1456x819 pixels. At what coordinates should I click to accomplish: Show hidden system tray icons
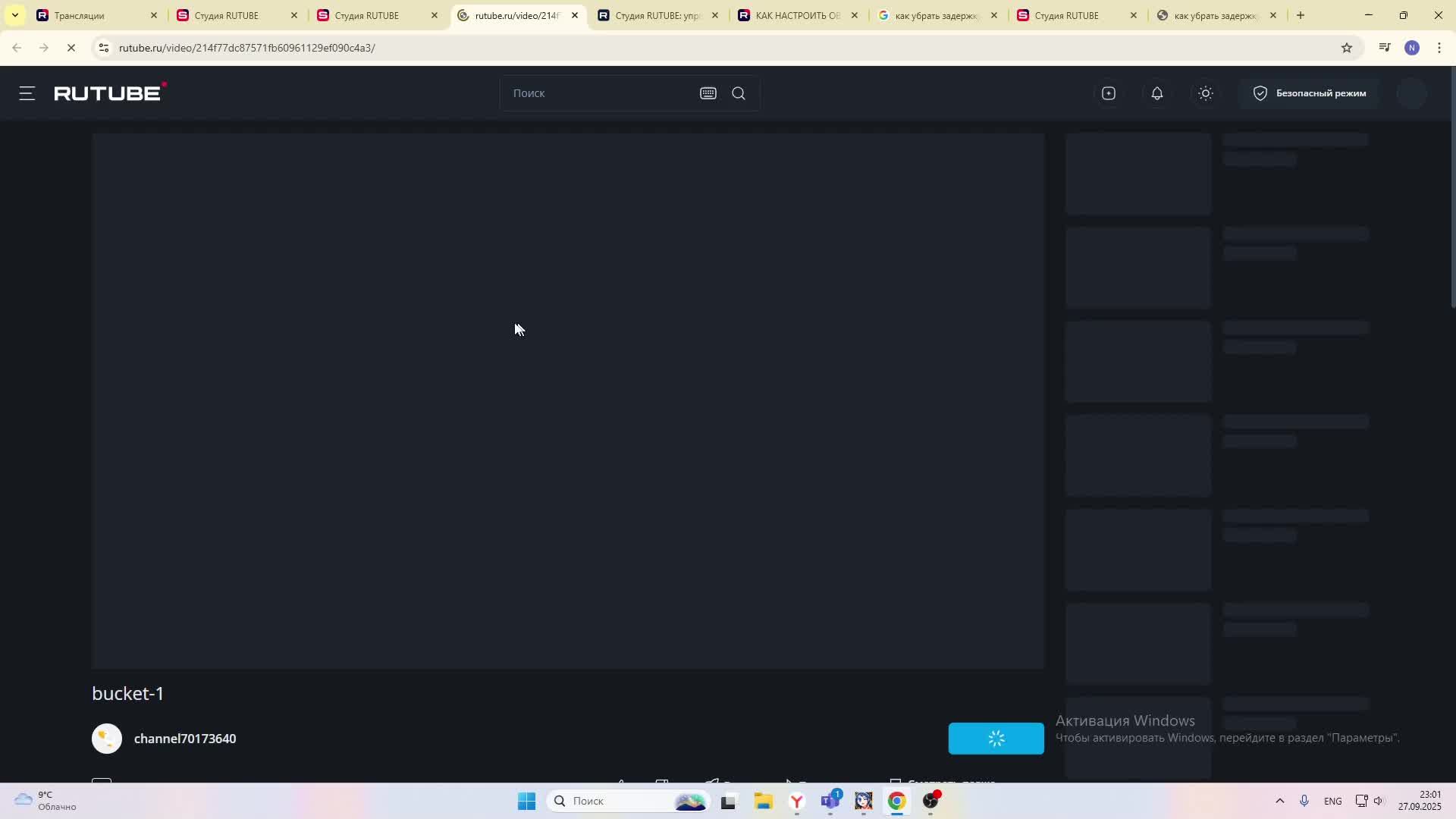(x=1279, y=801)
